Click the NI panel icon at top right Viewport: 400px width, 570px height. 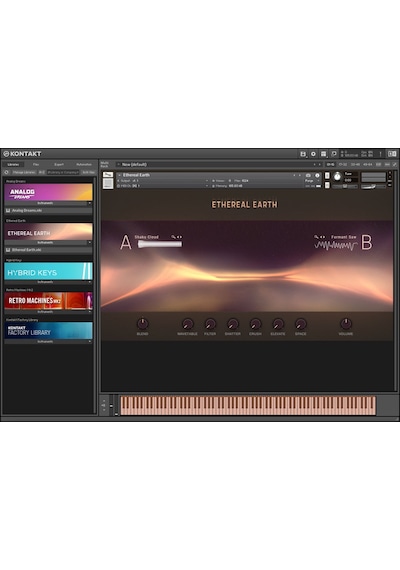[x=392, y=154]
